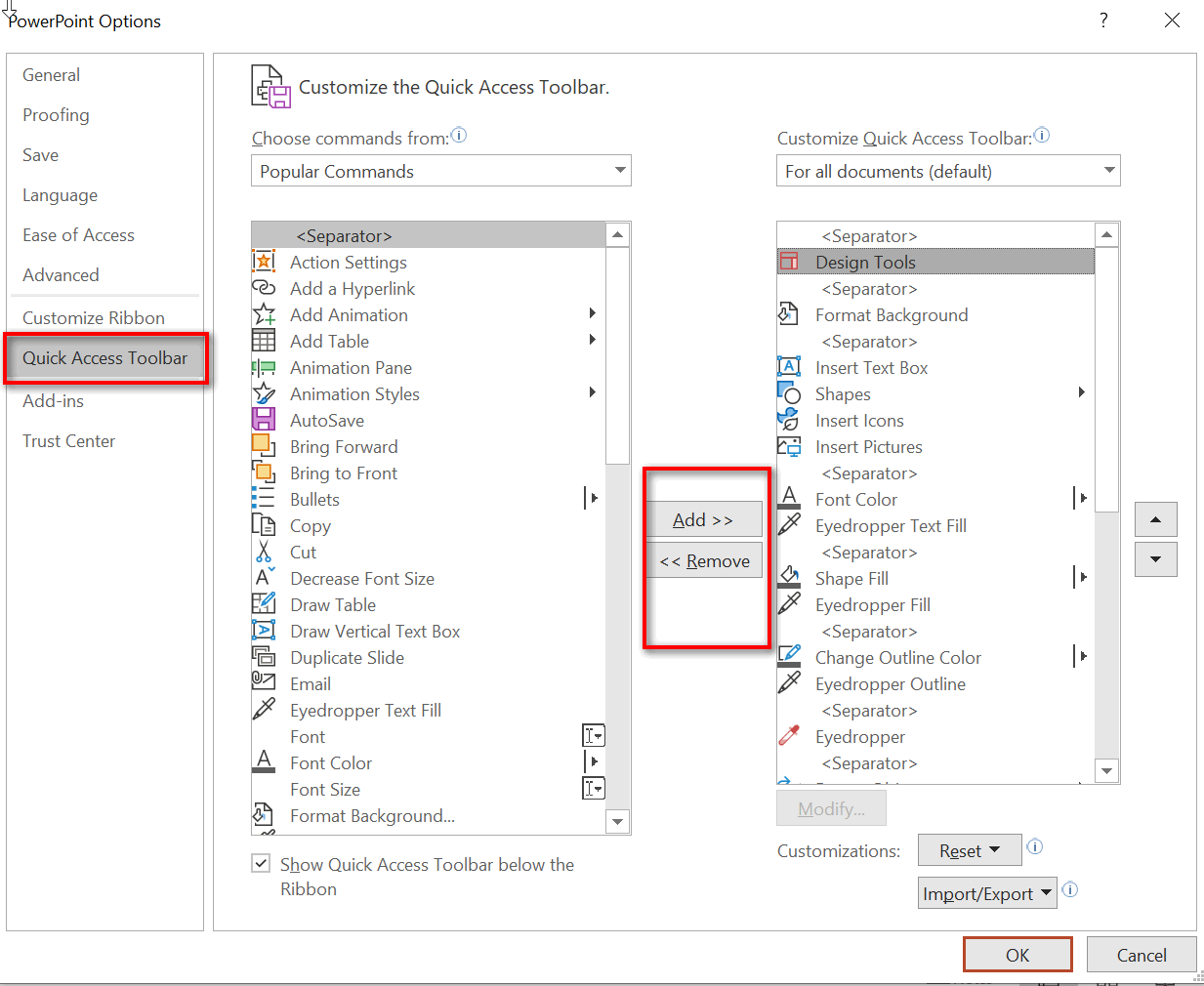The height and width of the screenshot is (986, 1204).
Task: Expand the Add Table submenu arrow
Action: 593,340
